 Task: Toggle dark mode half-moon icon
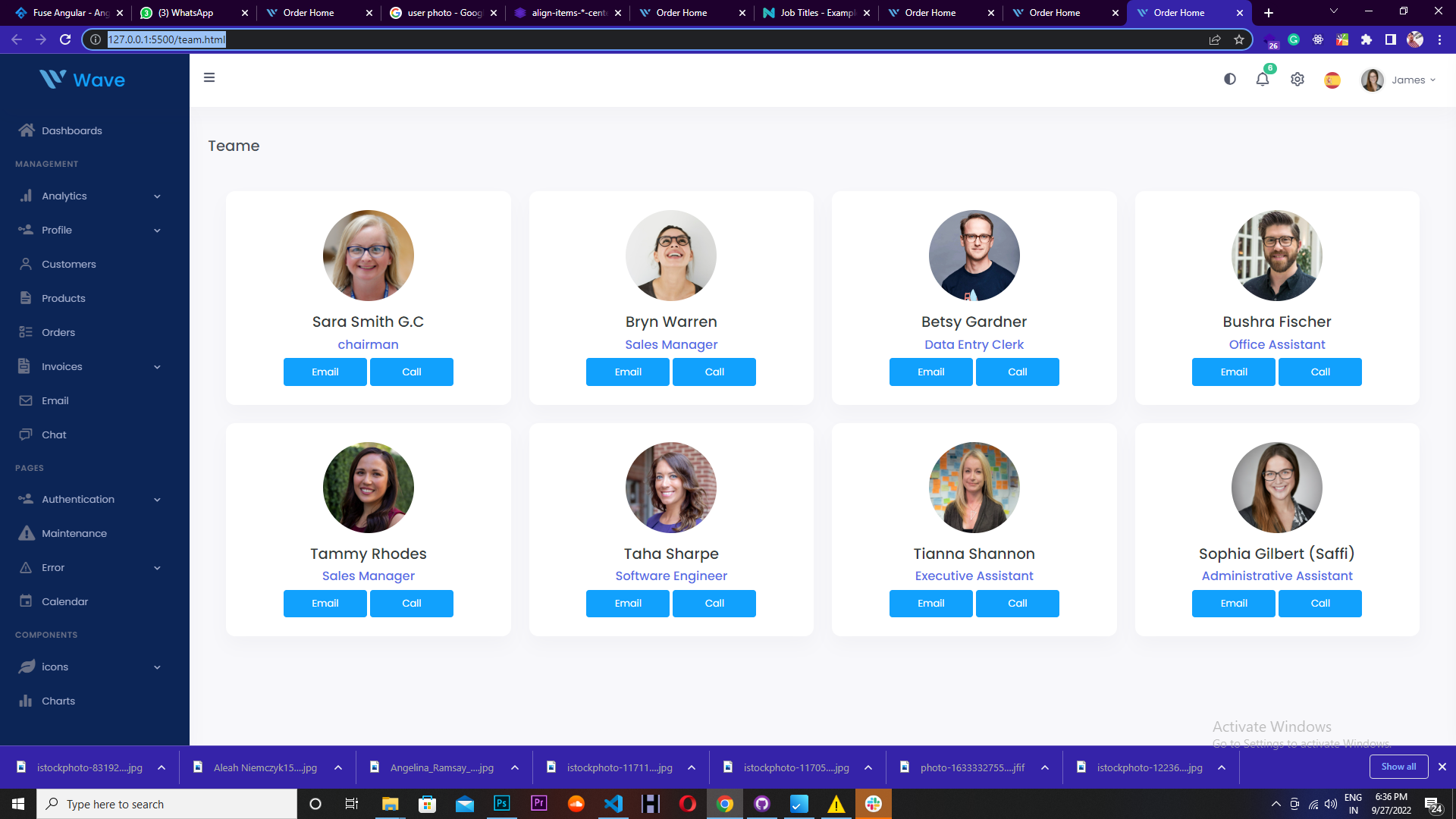point(1230,79)
